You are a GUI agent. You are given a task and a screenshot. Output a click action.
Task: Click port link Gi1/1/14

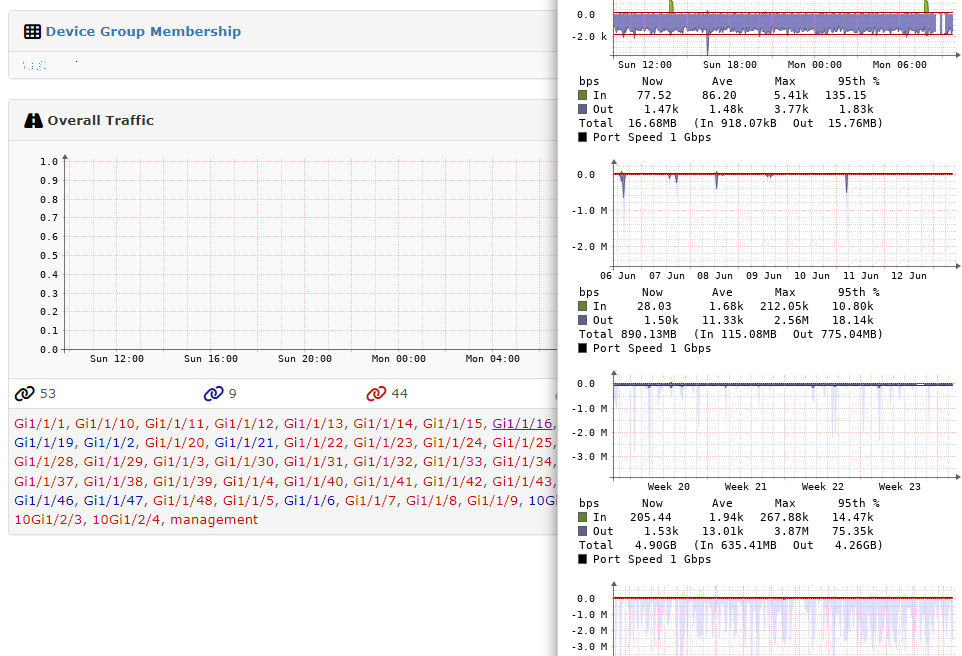(383, 423)
